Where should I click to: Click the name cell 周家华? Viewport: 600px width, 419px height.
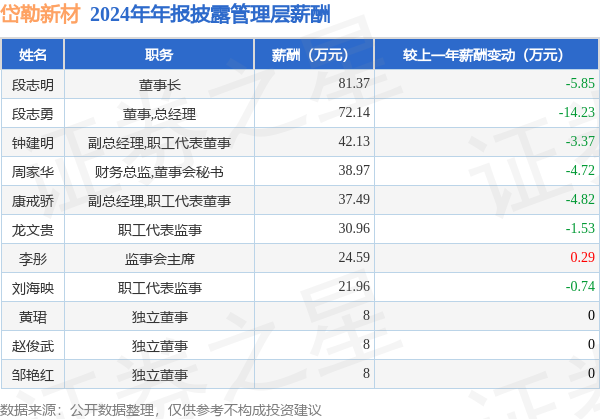tap(33, 172)
